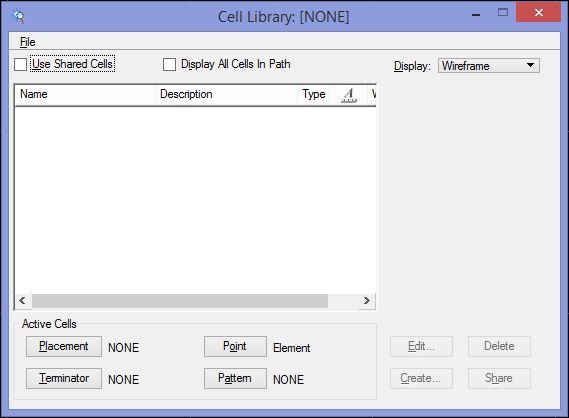The height and width of the screenshot is (418, 569).
Task: Open the File menu
Action: click(28, 42)
